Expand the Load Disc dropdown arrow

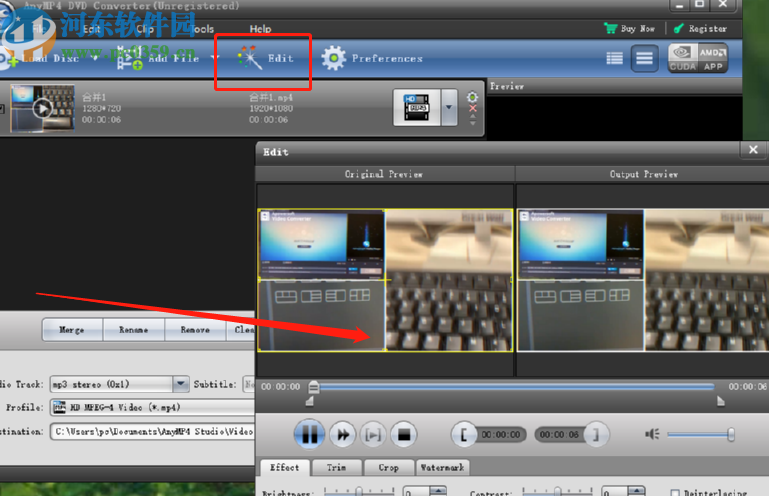pos(95,58)
